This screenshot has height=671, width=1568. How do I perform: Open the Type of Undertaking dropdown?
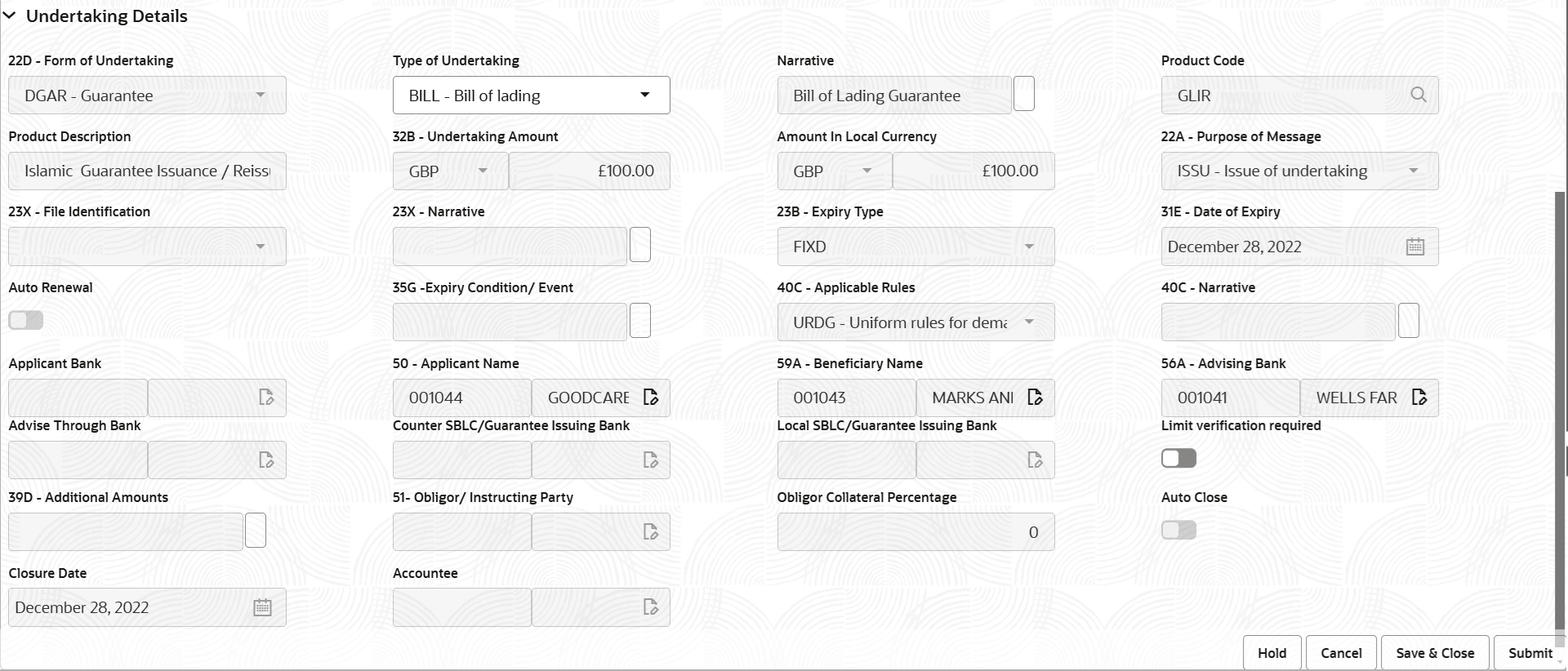point(644,95)
